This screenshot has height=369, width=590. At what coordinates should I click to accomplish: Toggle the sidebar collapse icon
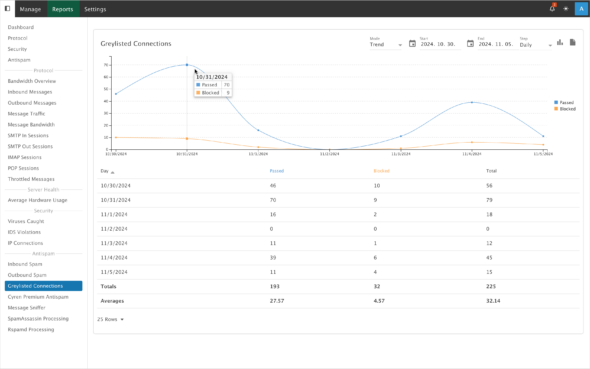coord(7,8)
